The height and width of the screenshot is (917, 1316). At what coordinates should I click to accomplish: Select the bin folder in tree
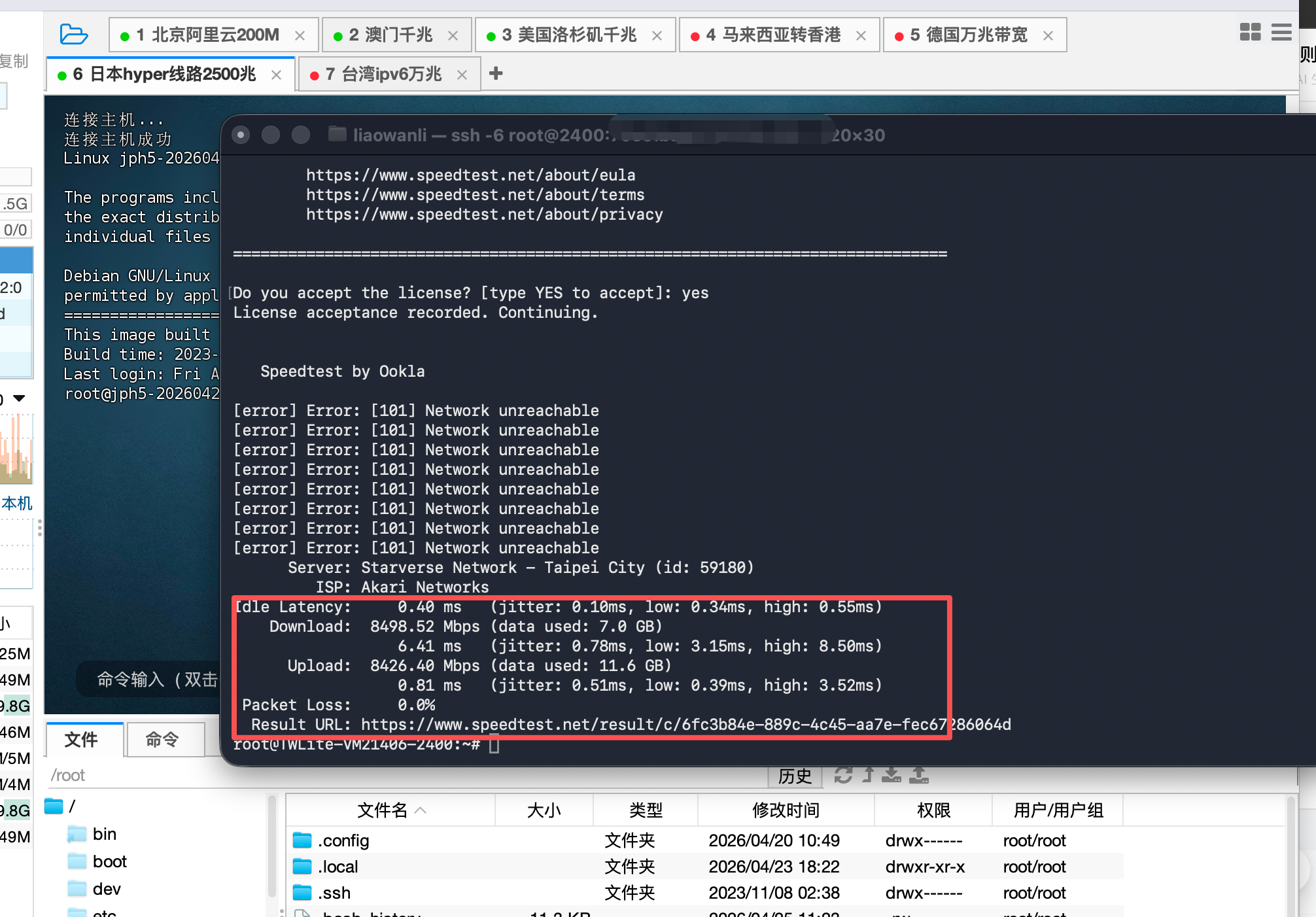click(x=92, y=834)
